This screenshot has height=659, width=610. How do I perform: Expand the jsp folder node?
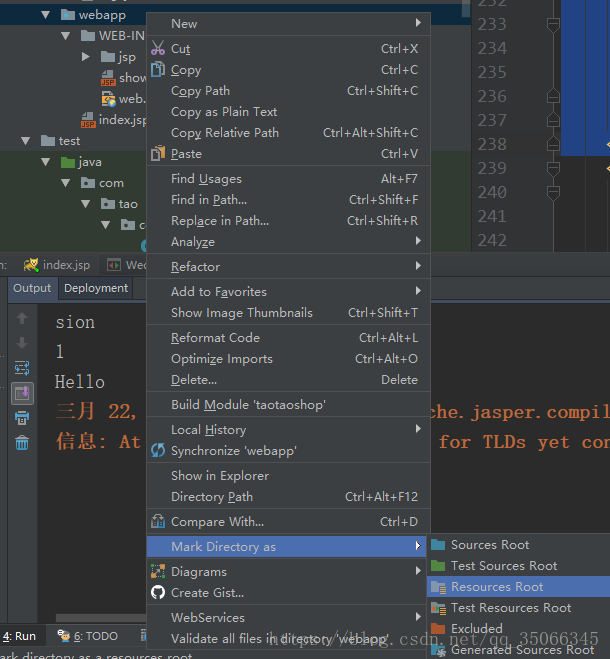pos(86,57)
